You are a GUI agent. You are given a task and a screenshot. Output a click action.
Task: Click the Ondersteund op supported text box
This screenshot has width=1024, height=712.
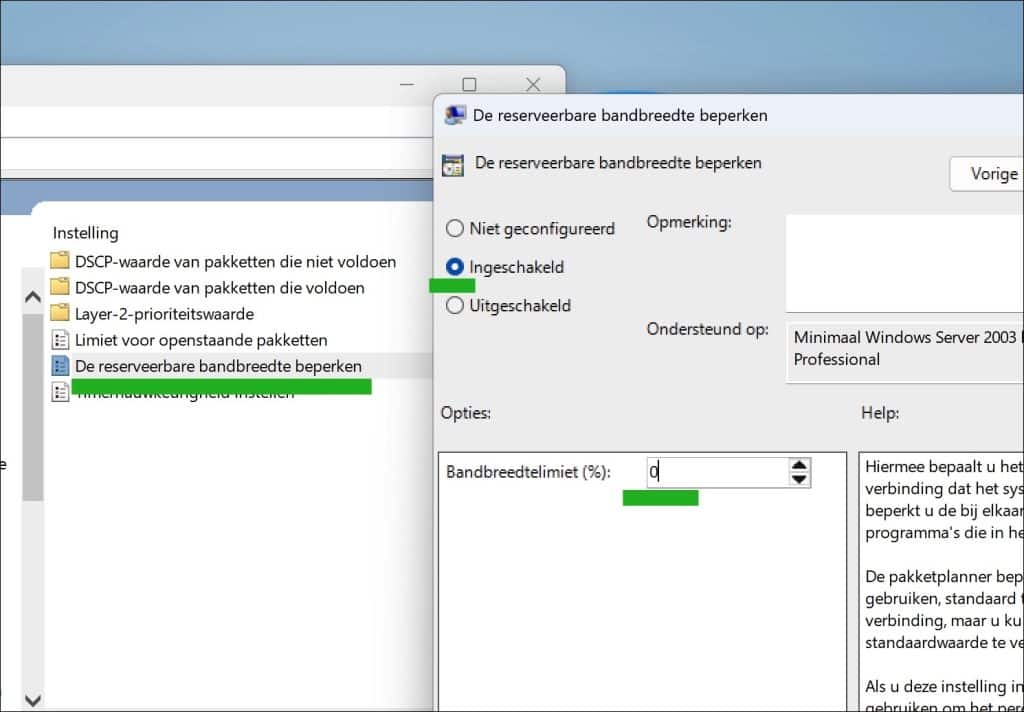pos(905,353)
